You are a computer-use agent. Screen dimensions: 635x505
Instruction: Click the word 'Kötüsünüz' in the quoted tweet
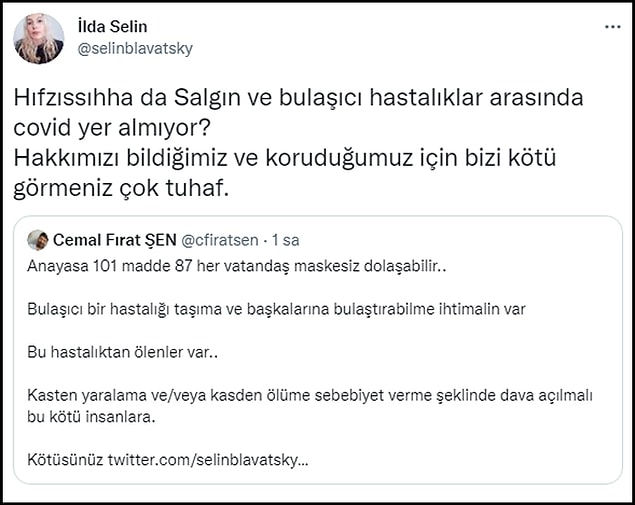(x=65, y=460)
